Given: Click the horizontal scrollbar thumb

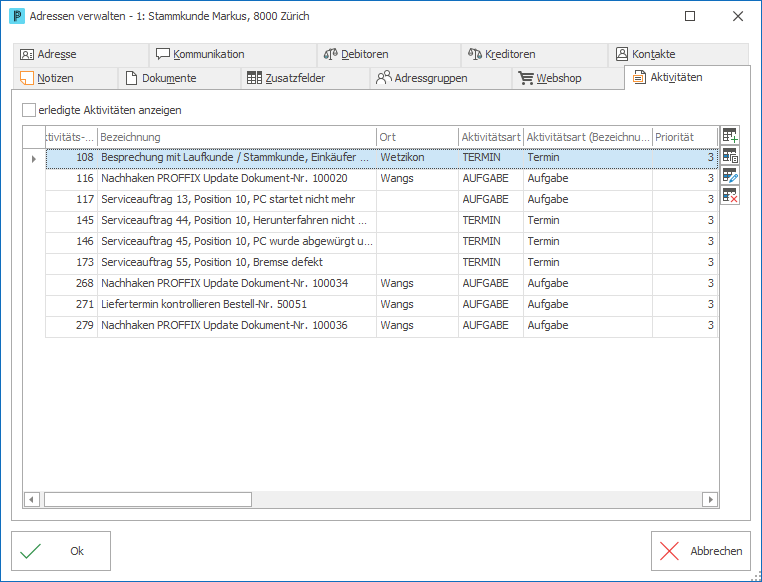Looking at the screenshot, I should pyautogui.click(x=148, y=499).
